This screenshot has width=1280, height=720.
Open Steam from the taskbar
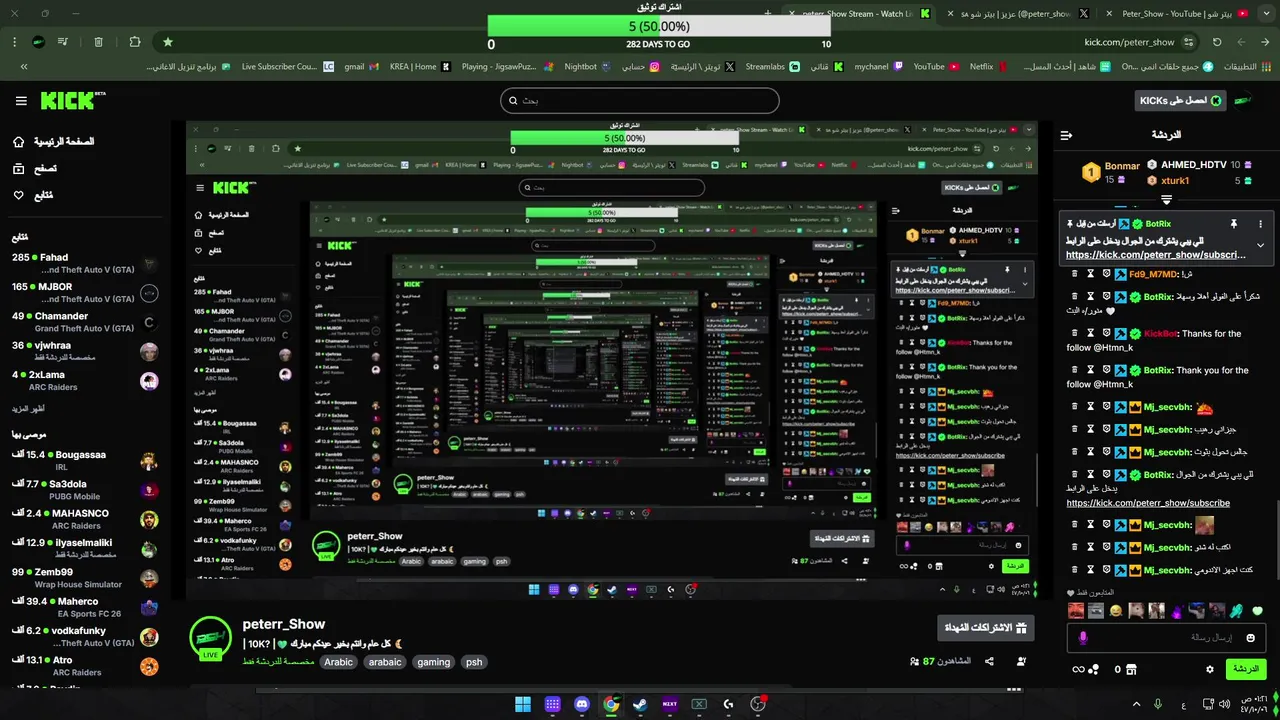click(x=640, y=704)
